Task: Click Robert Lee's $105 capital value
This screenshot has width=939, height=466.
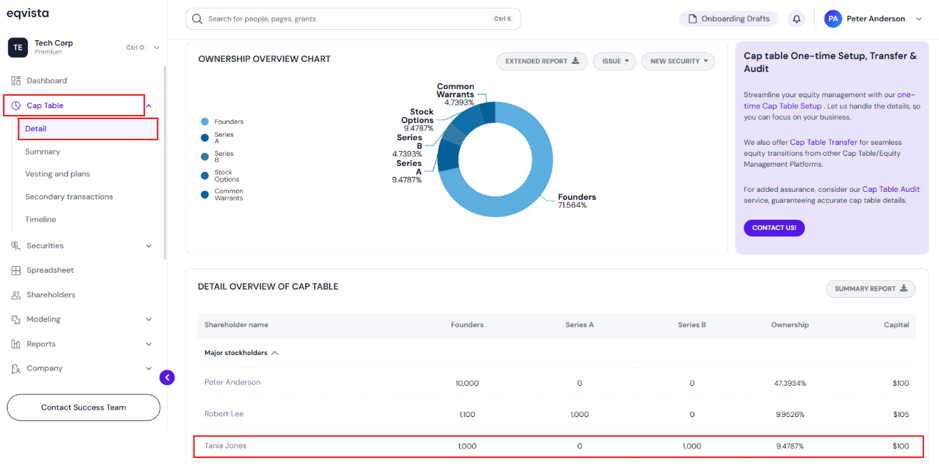Action: pyautogui.click(x=900, y=414)
